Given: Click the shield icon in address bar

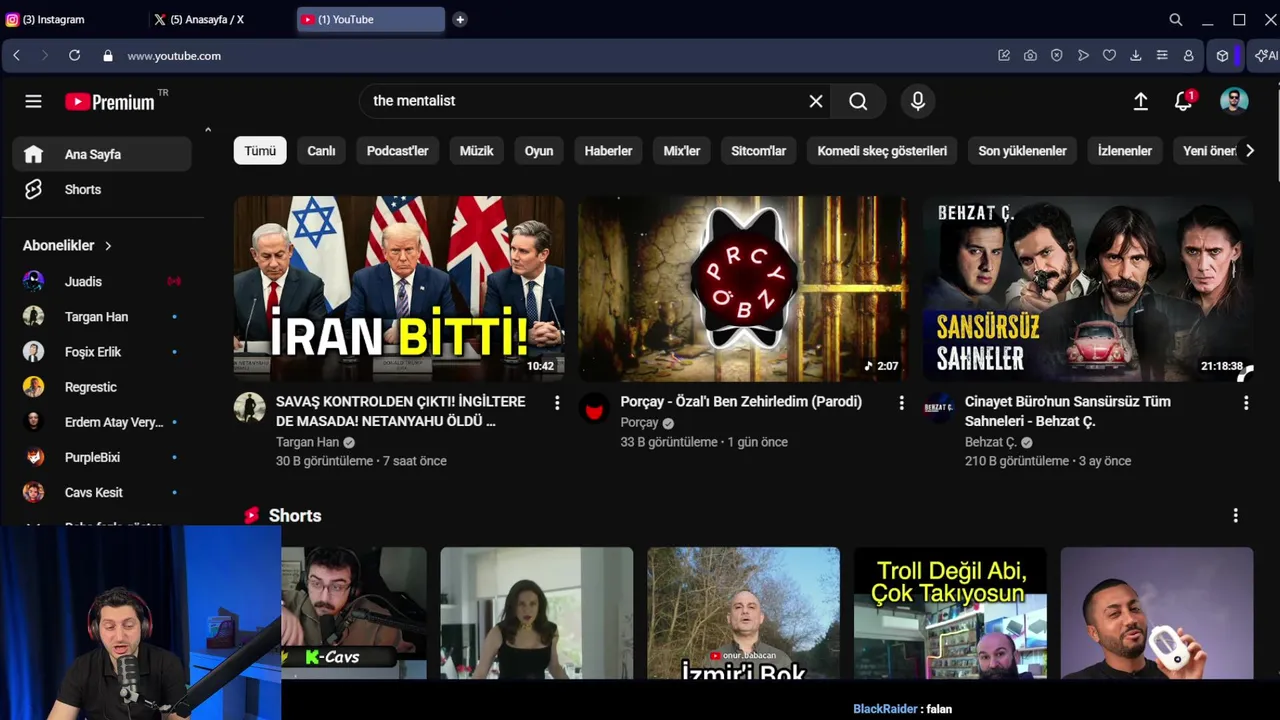Looking at the screenshot, I should coord(1056,56).
